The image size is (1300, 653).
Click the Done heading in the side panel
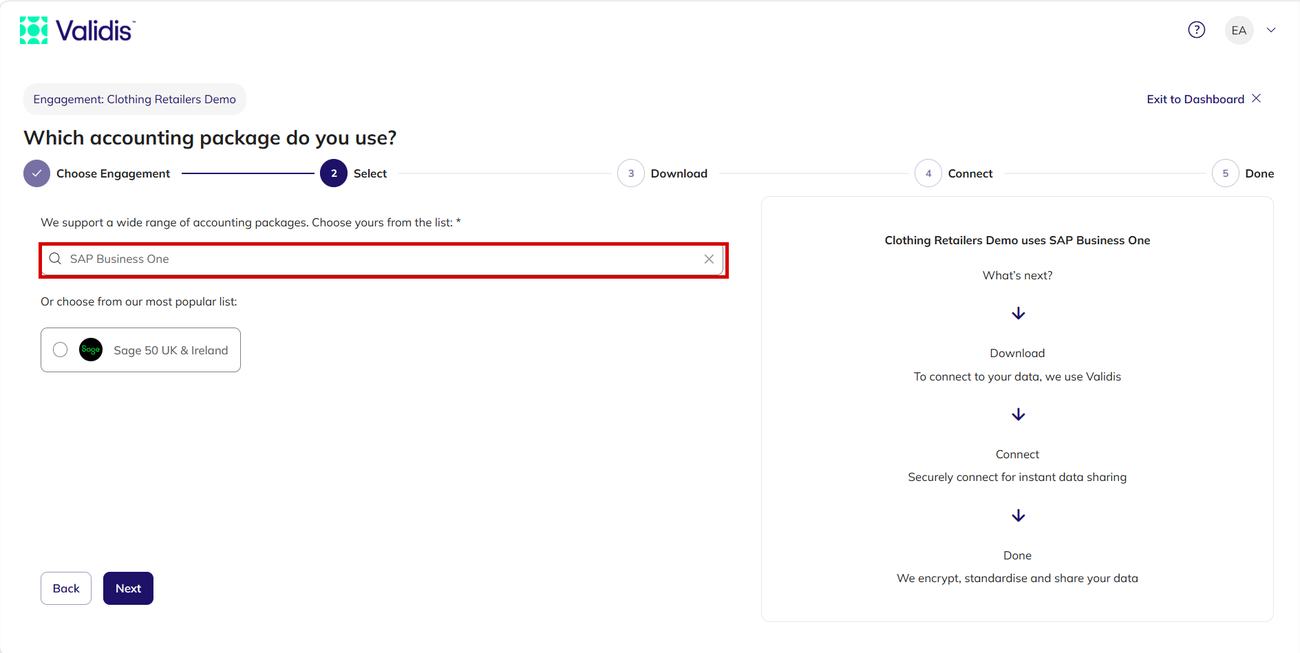coord(1017,555)
